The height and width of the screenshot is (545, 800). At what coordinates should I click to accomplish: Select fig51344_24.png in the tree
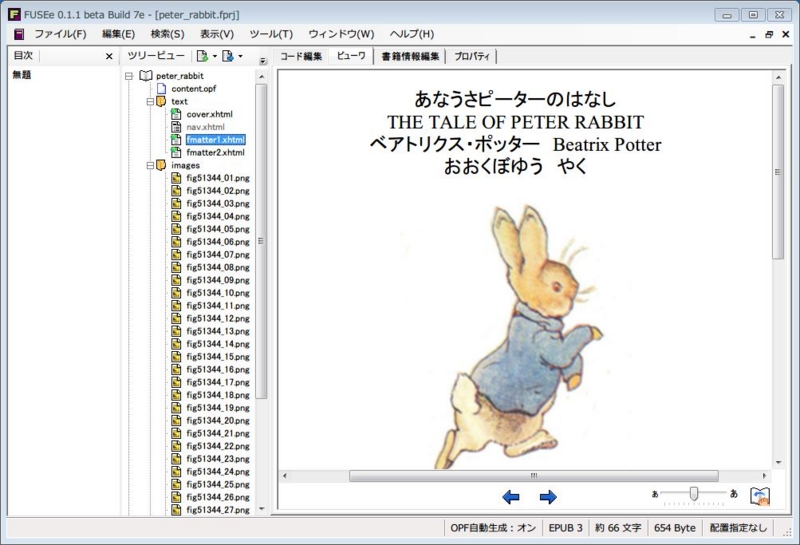pyautogui.click(x=218, y=472)
